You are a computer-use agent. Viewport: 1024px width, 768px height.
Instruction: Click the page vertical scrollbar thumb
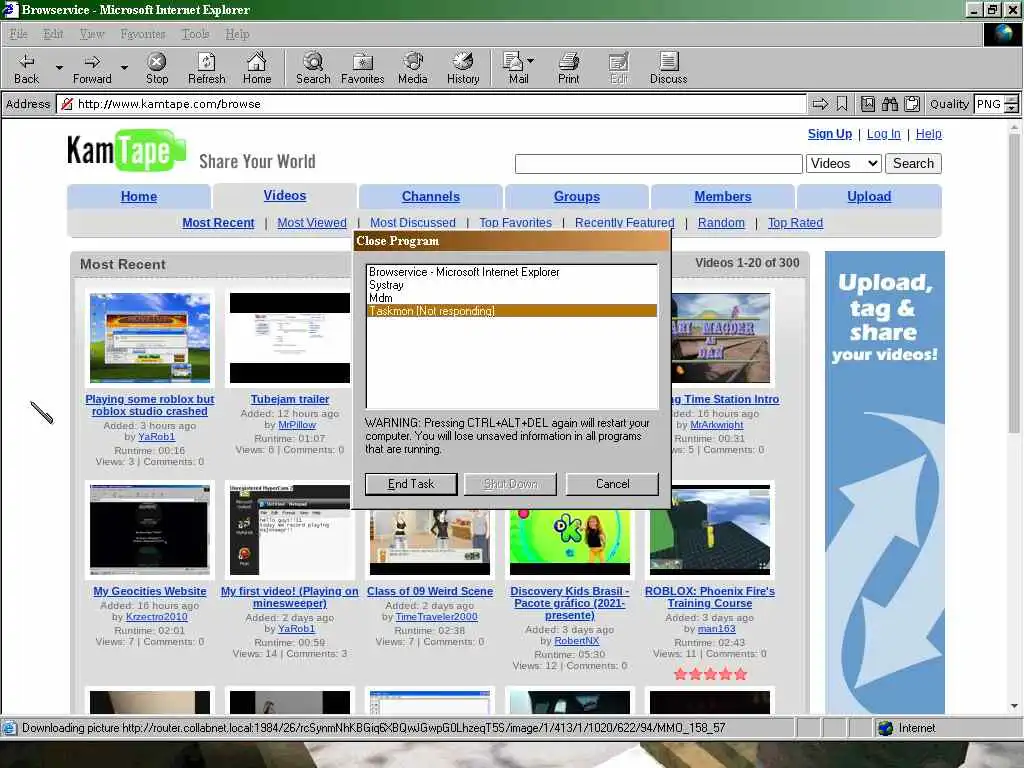pos(1014,284)
